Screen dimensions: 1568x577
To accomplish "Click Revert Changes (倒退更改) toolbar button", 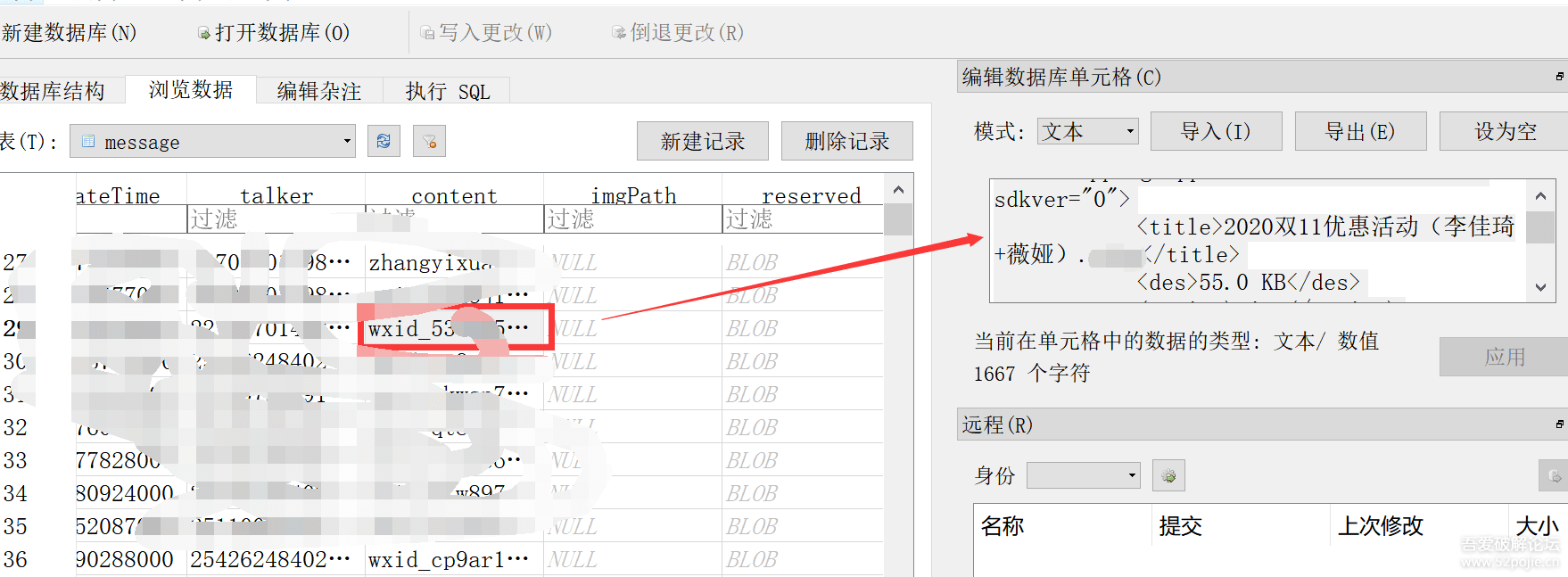I will [x=678, y=33].
